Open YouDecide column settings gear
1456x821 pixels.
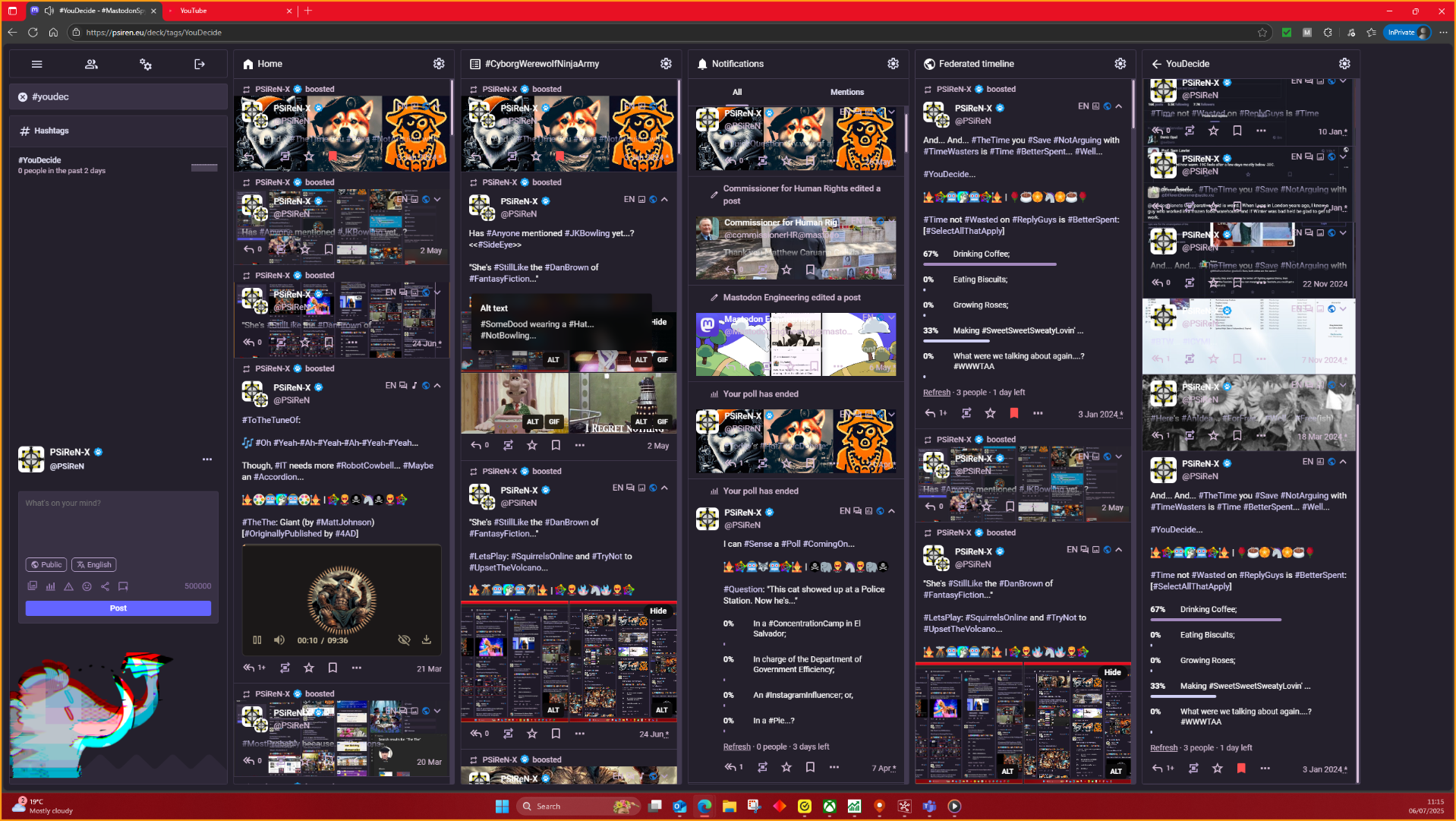pos(1344,64)
